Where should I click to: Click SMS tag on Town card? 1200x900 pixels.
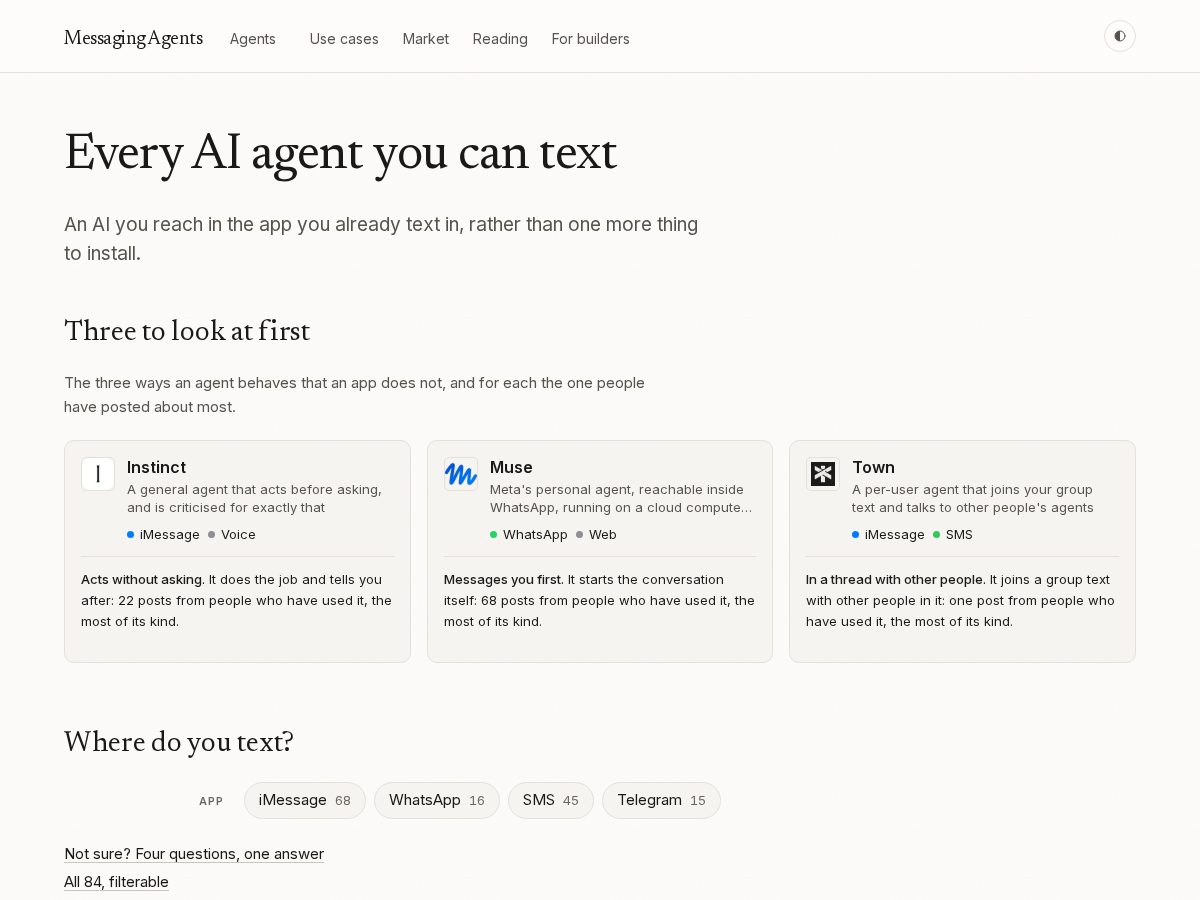(x=953, y=534)
